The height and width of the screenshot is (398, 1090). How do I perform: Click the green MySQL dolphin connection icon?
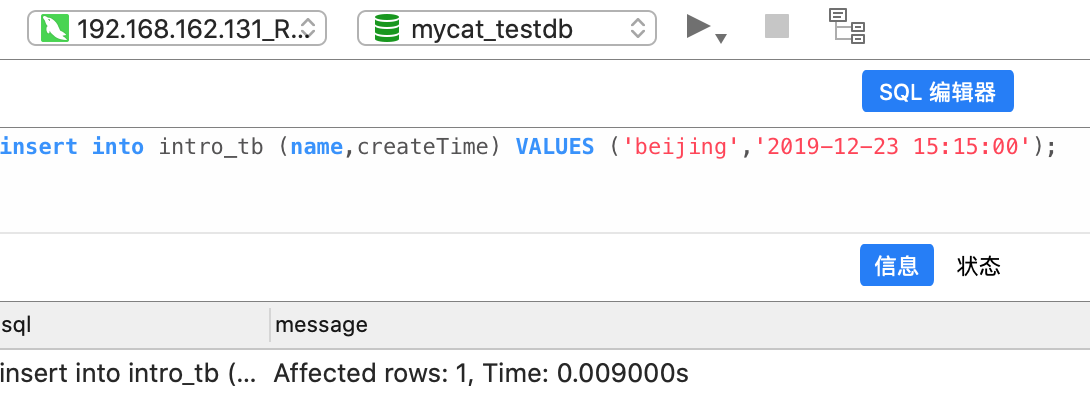coord(54,28)
